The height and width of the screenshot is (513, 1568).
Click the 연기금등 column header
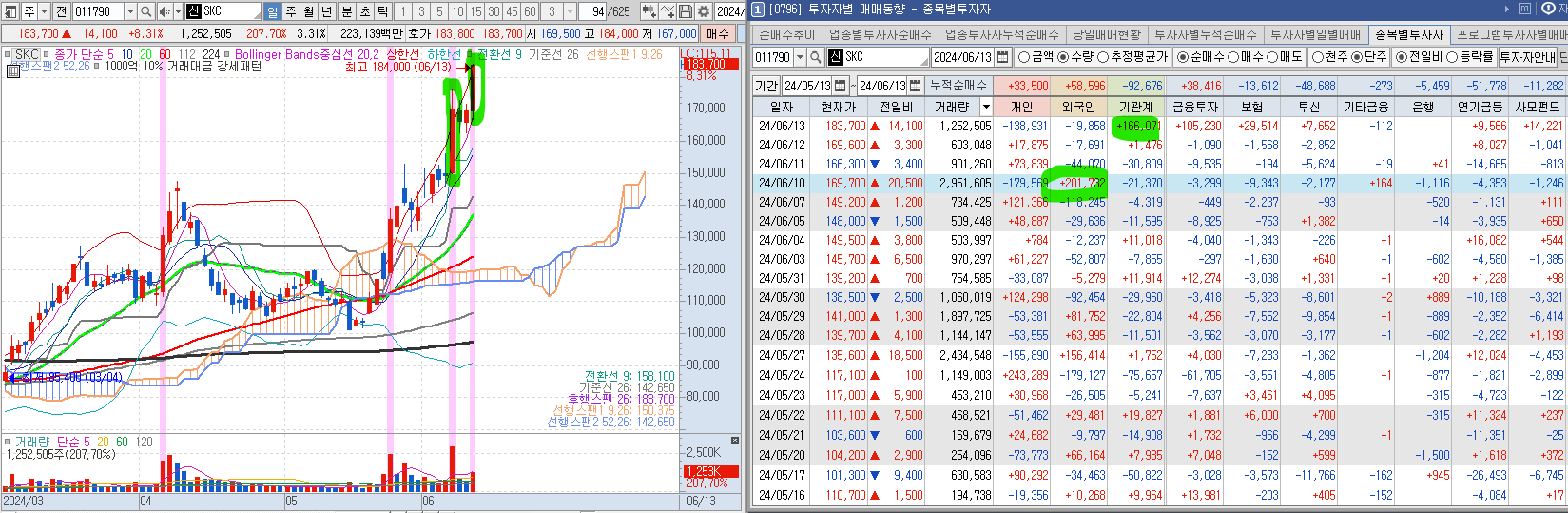(1480, 107)
